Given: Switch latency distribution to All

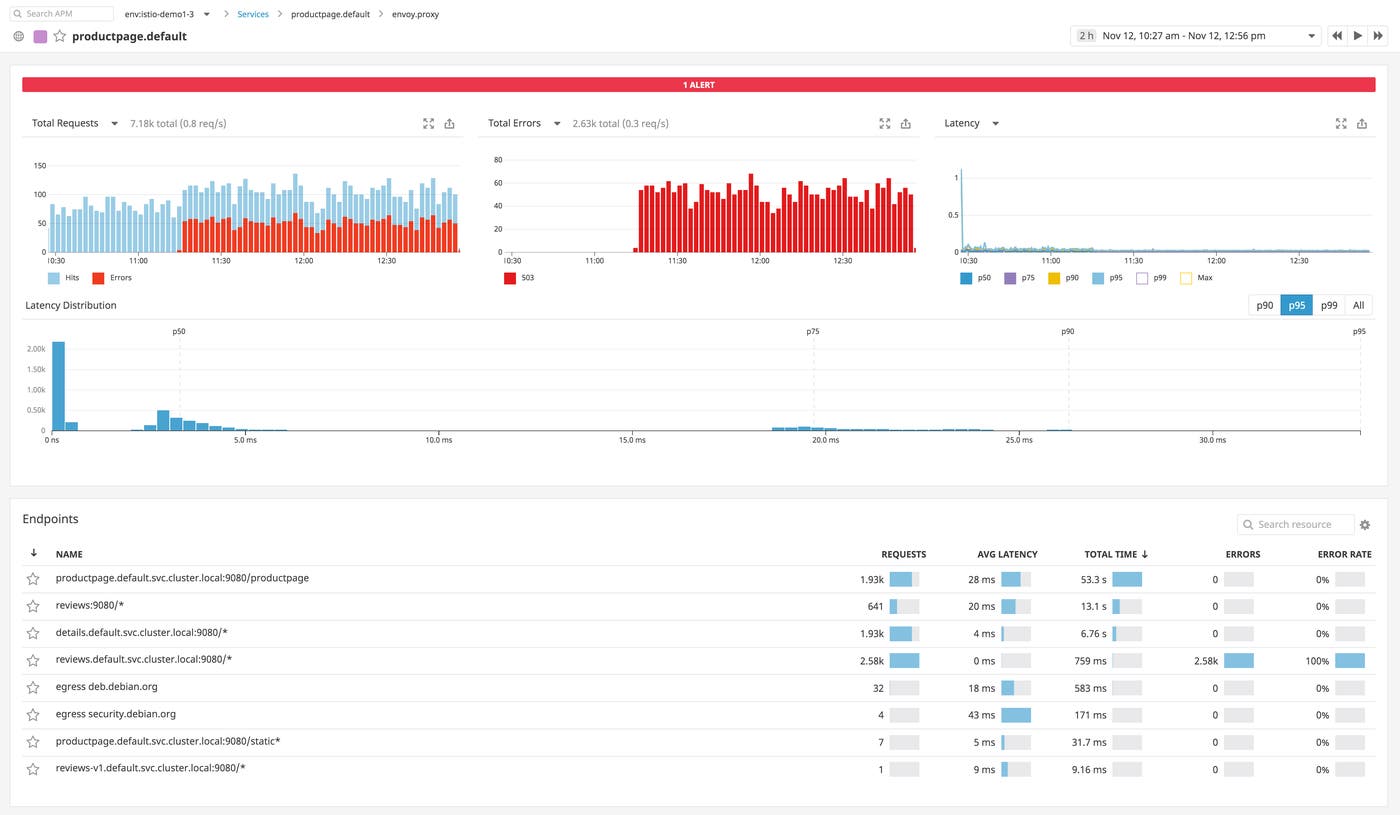Looking at the screenshot, I should 1358,306.
